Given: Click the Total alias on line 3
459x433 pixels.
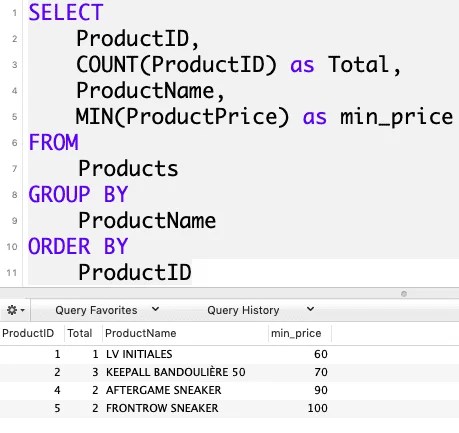Looking at the screenshot, I should pos(358,64).
